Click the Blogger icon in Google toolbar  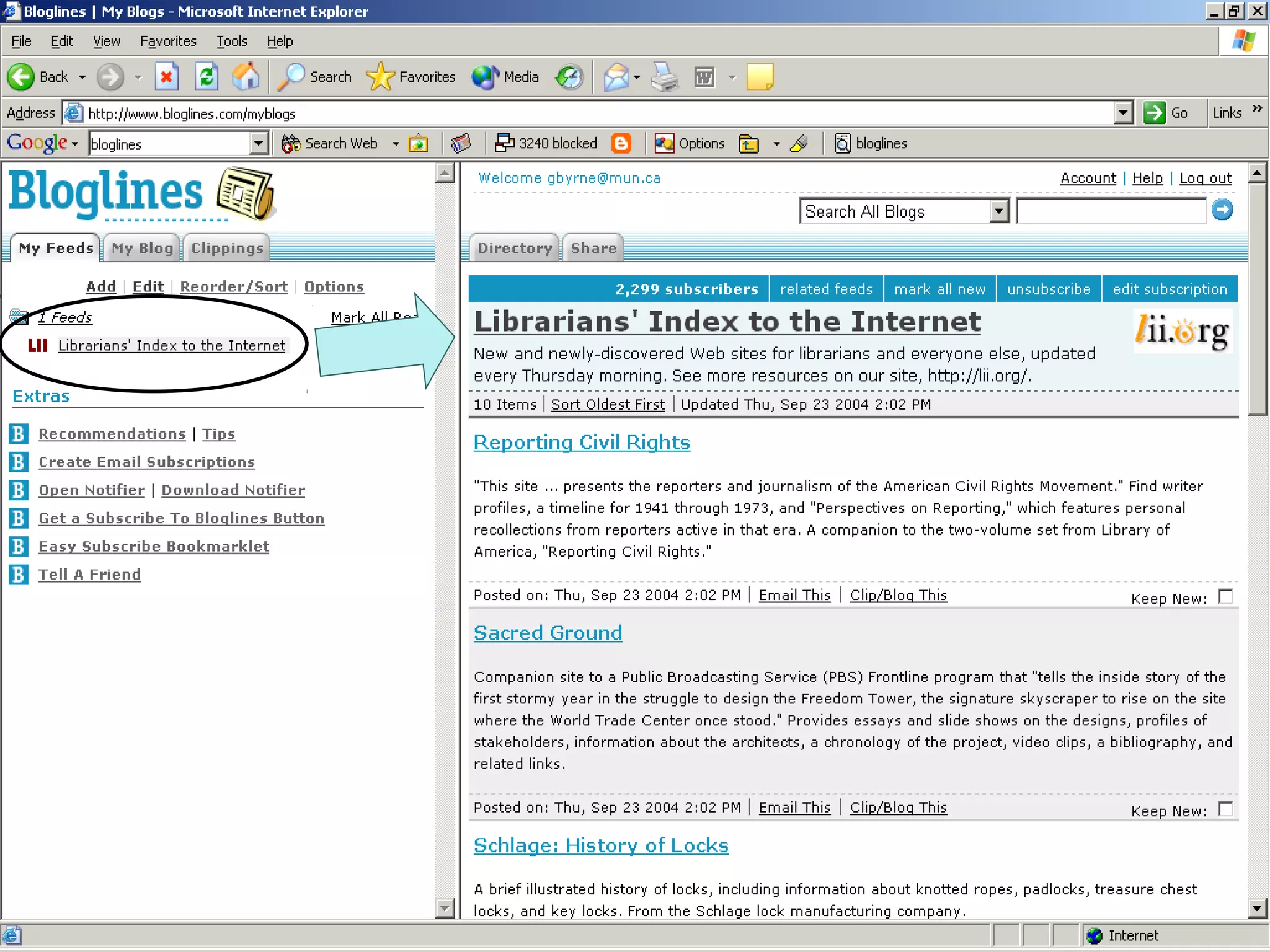tap(621, 143)
